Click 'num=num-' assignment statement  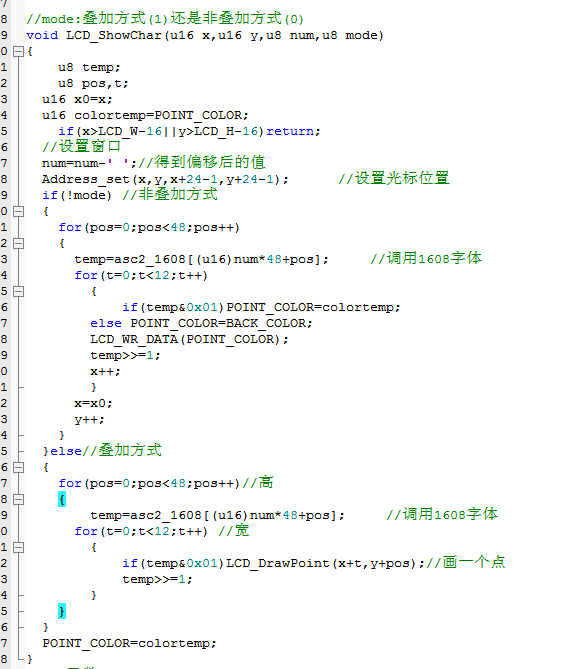coord(74,163)
